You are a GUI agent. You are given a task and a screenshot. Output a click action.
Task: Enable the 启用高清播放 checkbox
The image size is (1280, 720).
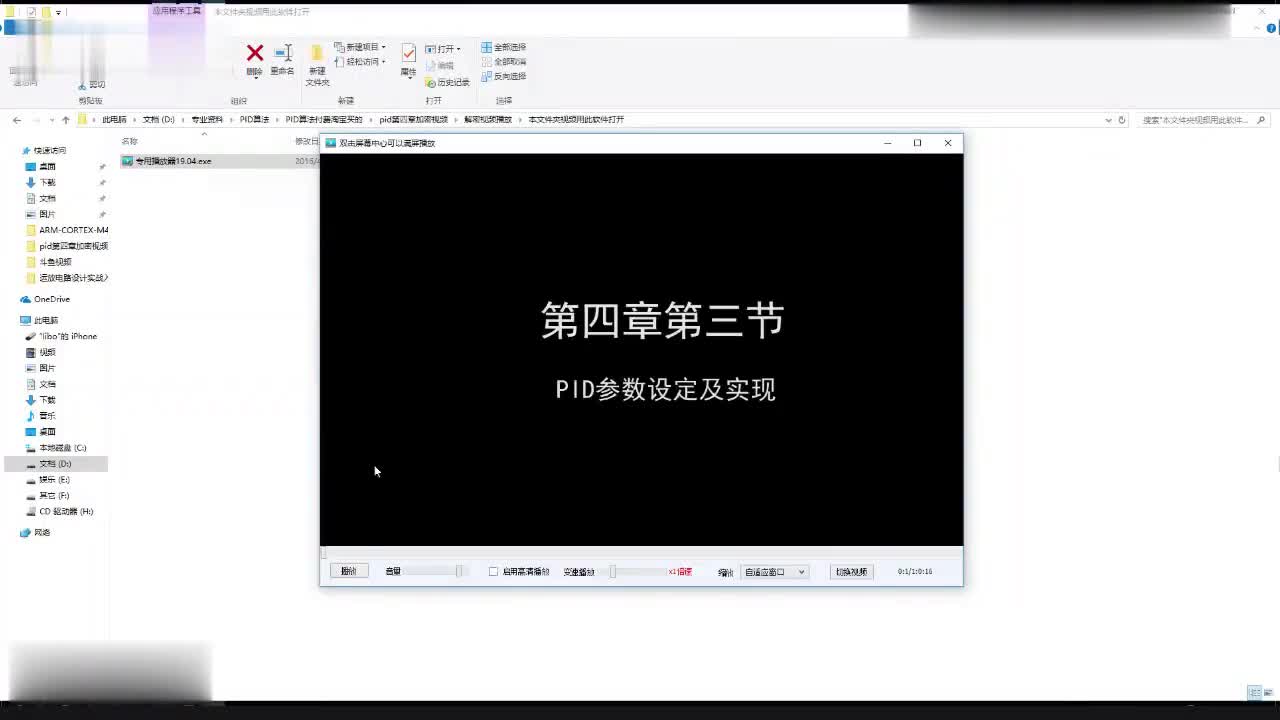point(493,572)
